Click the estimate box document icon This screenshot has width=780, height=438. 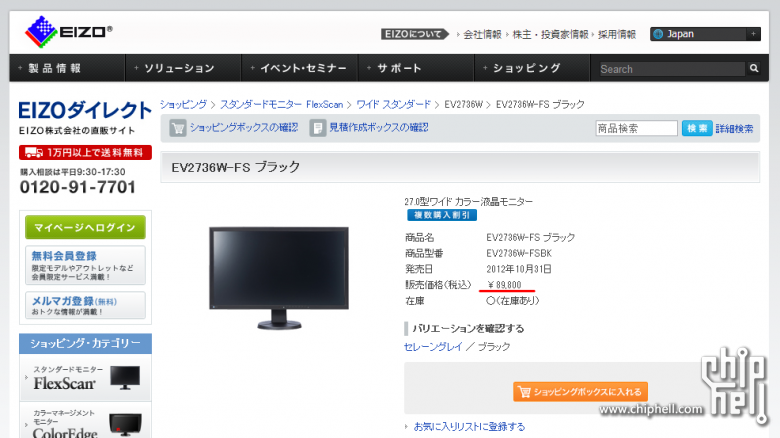coord(317,128)
